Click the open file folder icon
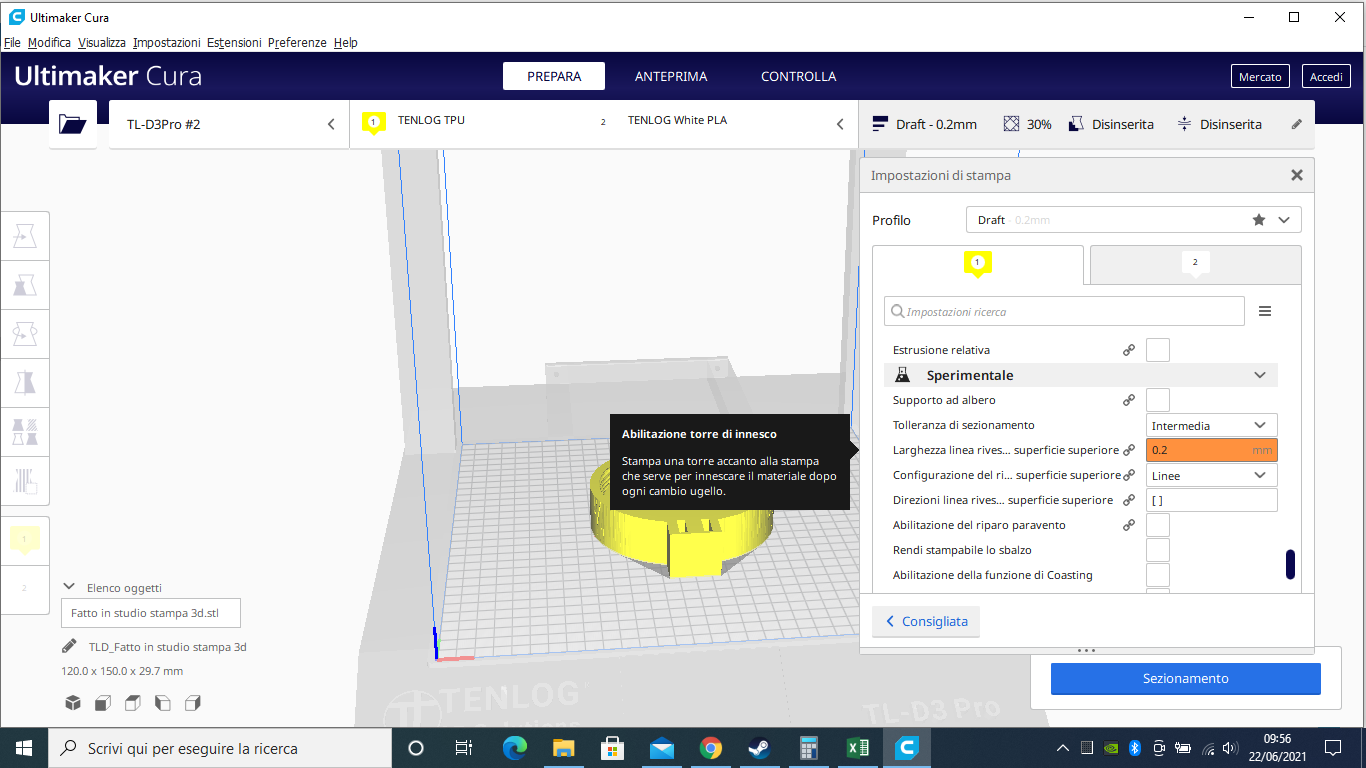Image resolution: width=1366 pixels, height=768 pixels. coord(72,124)
